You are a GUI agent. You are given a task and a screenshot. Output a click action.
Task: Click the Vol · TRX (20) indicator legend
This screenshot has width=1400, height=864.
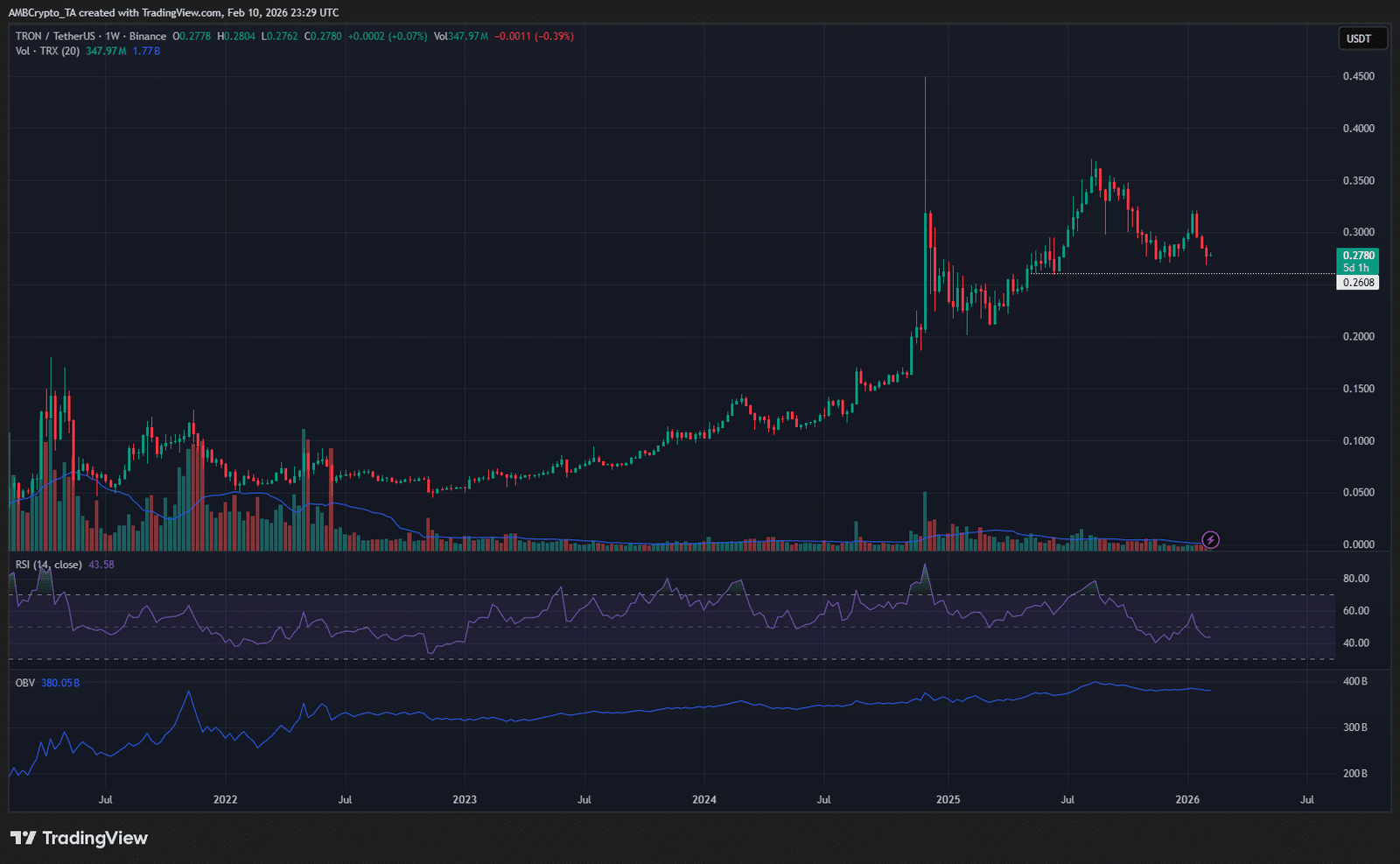[x=47, y=51]
